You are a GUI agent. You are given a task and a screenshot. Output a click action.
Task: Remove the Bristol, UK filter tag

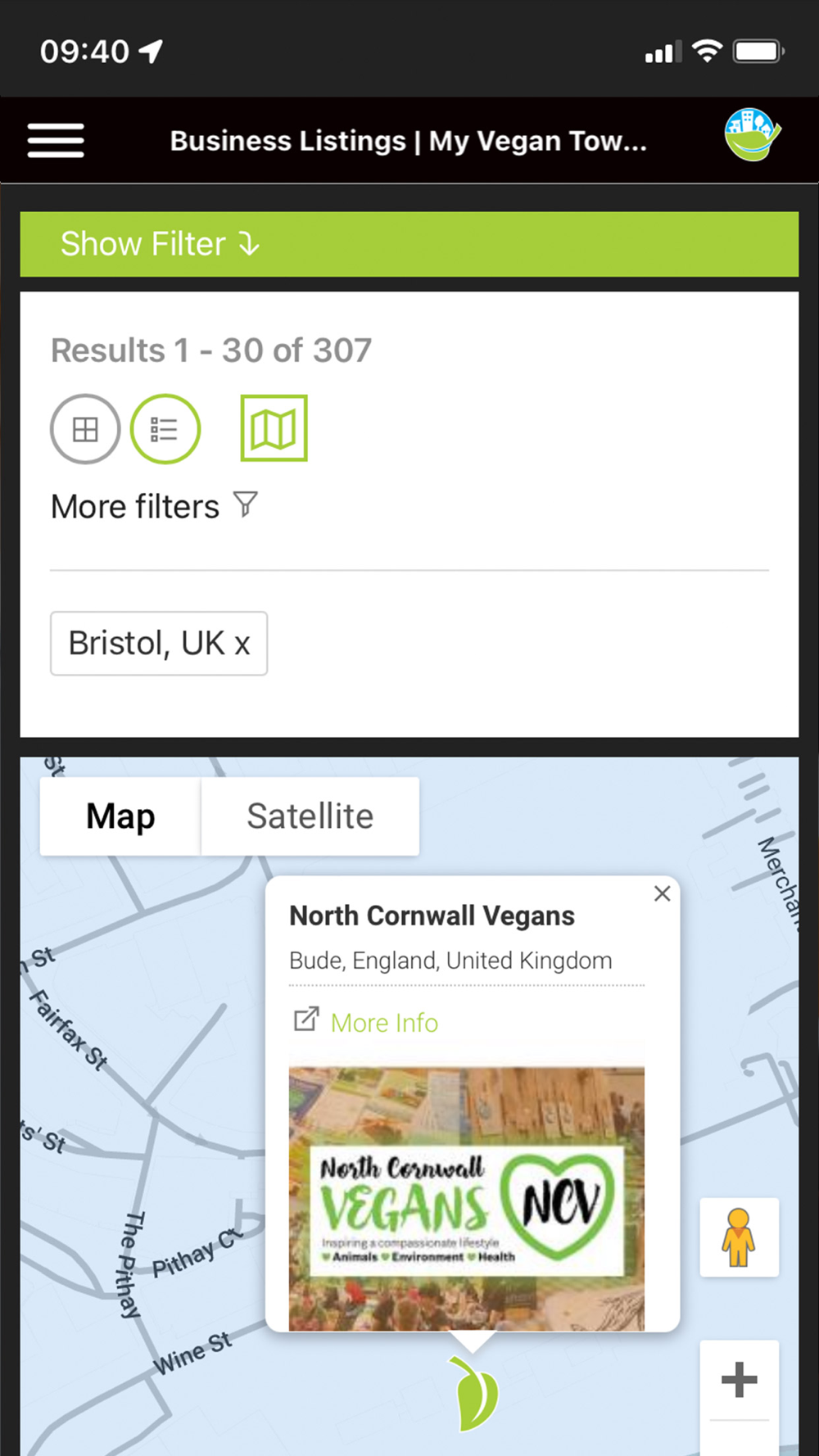coord(242,644)
